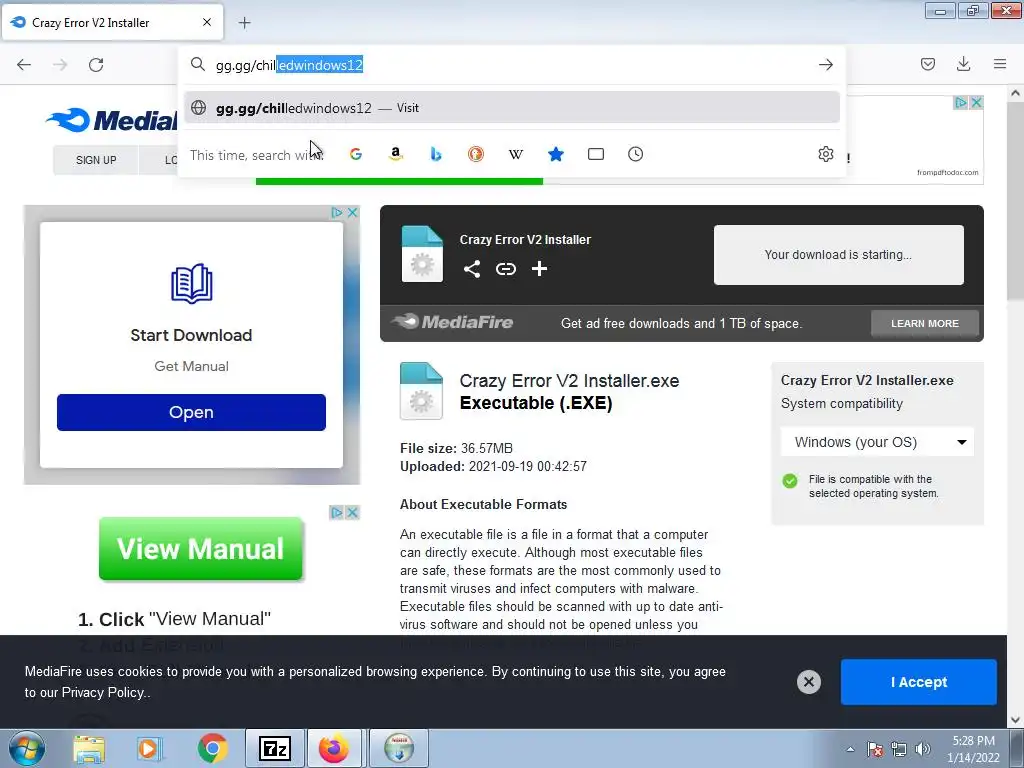This screenshot has width=1024, height=768.
Task: Open the Action Center flag tray icon
Action: 875,749
